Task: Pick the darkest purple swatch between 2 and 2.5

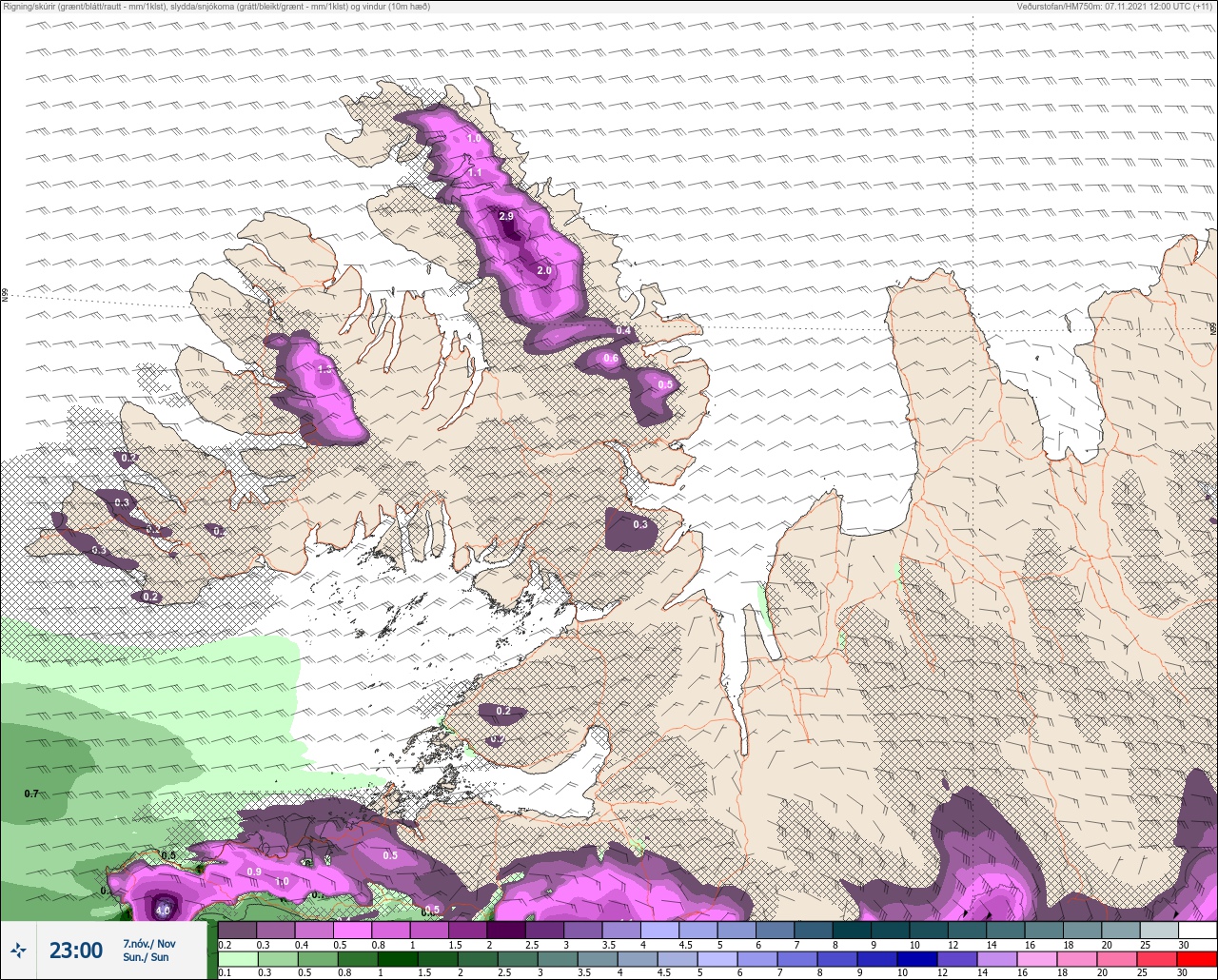Action: click(506, 930)
